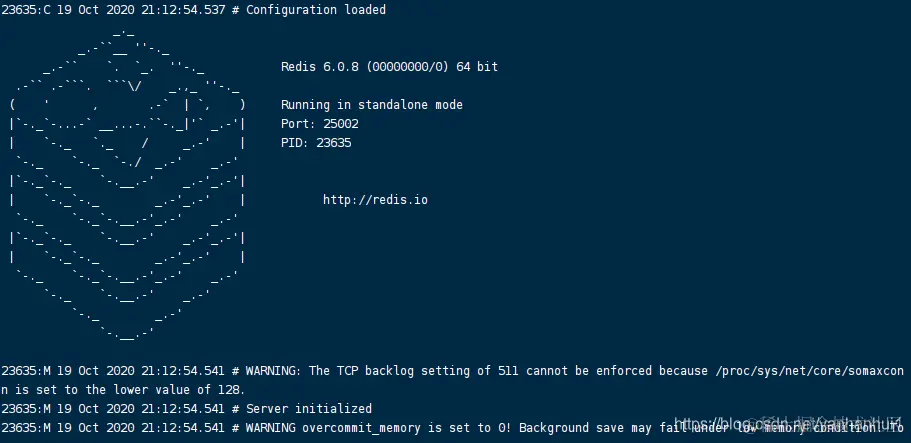Image resolution: width=911 pixels, height=443 pixels.
Task: Select the 'Port: 25002' line
Action: click(320, 124)
